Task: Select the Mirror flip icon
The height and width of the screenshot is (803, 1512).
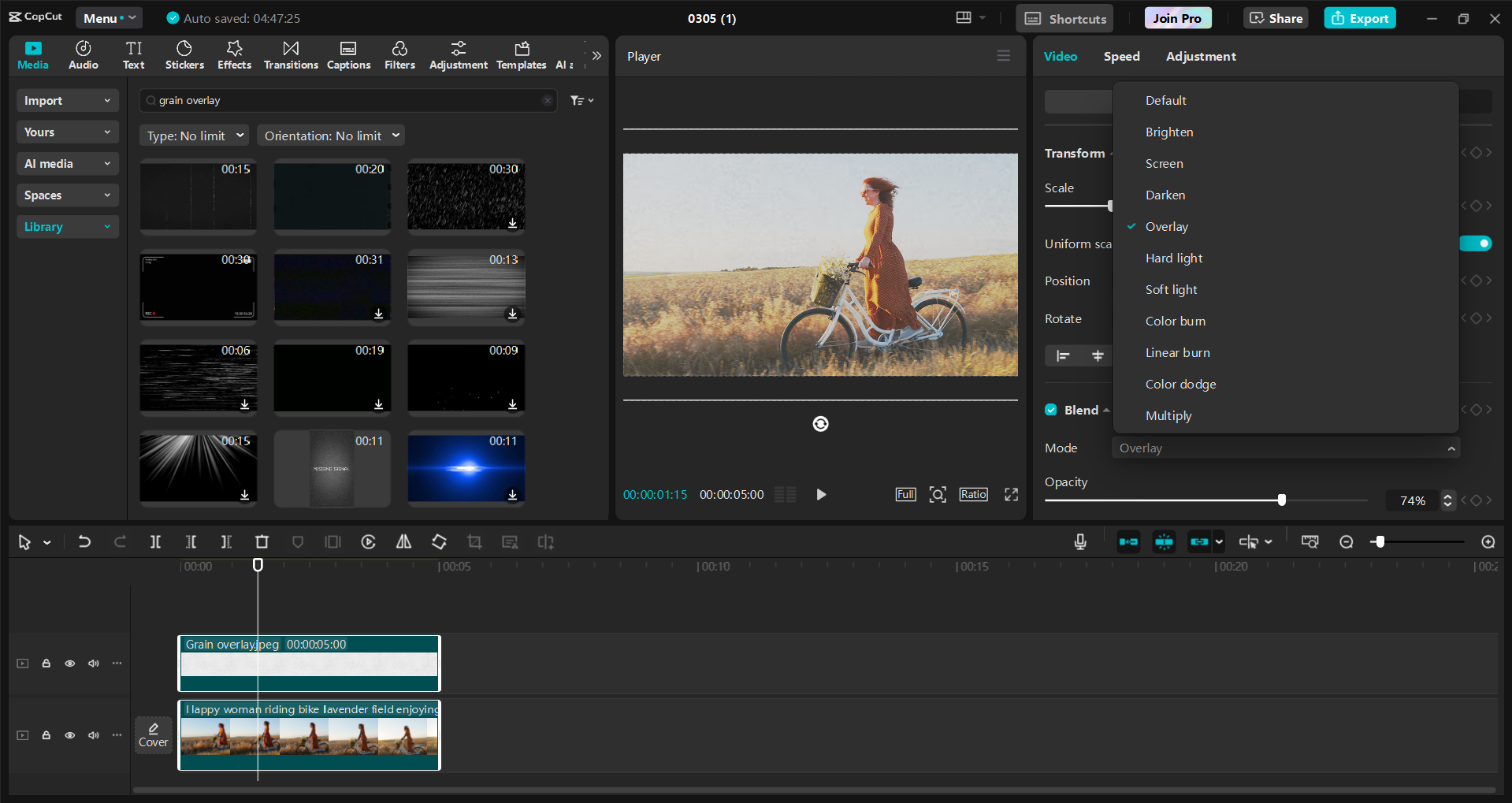Action: pos(403,541)
